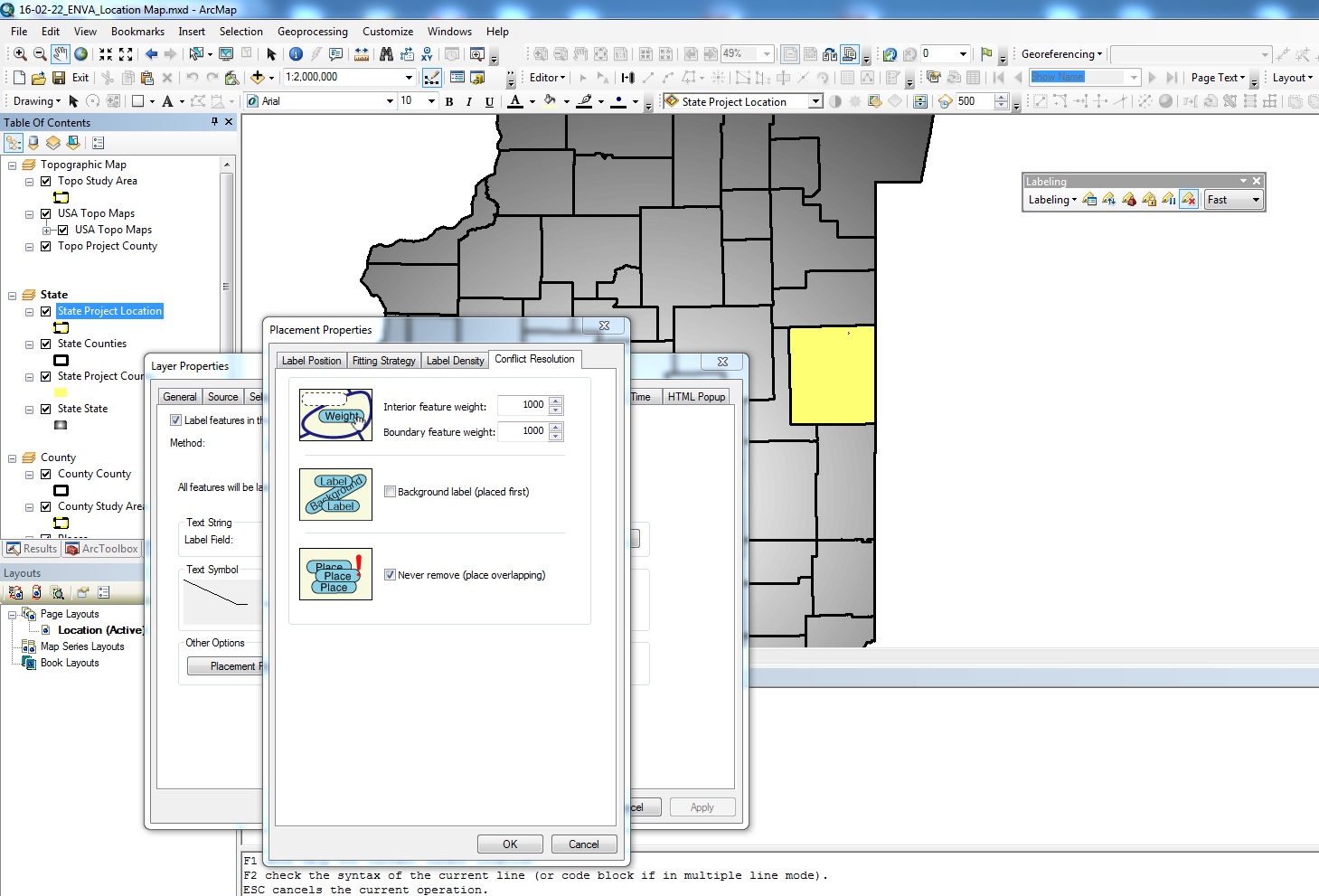Click the Find binoculars tool
The image size is (1319, 896).
[x=387, y=53]
